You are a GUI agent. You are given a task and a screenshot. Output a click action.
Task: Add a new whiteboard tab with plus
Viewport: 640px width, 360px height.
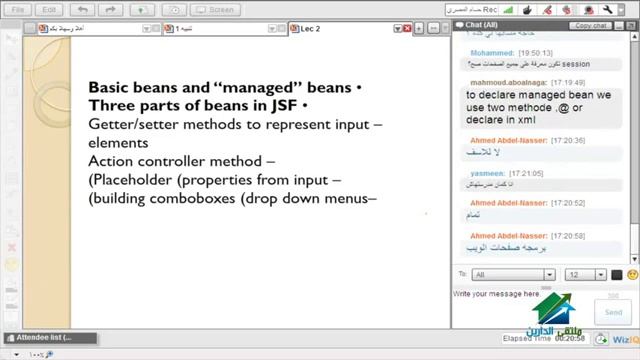click(419, 28)
